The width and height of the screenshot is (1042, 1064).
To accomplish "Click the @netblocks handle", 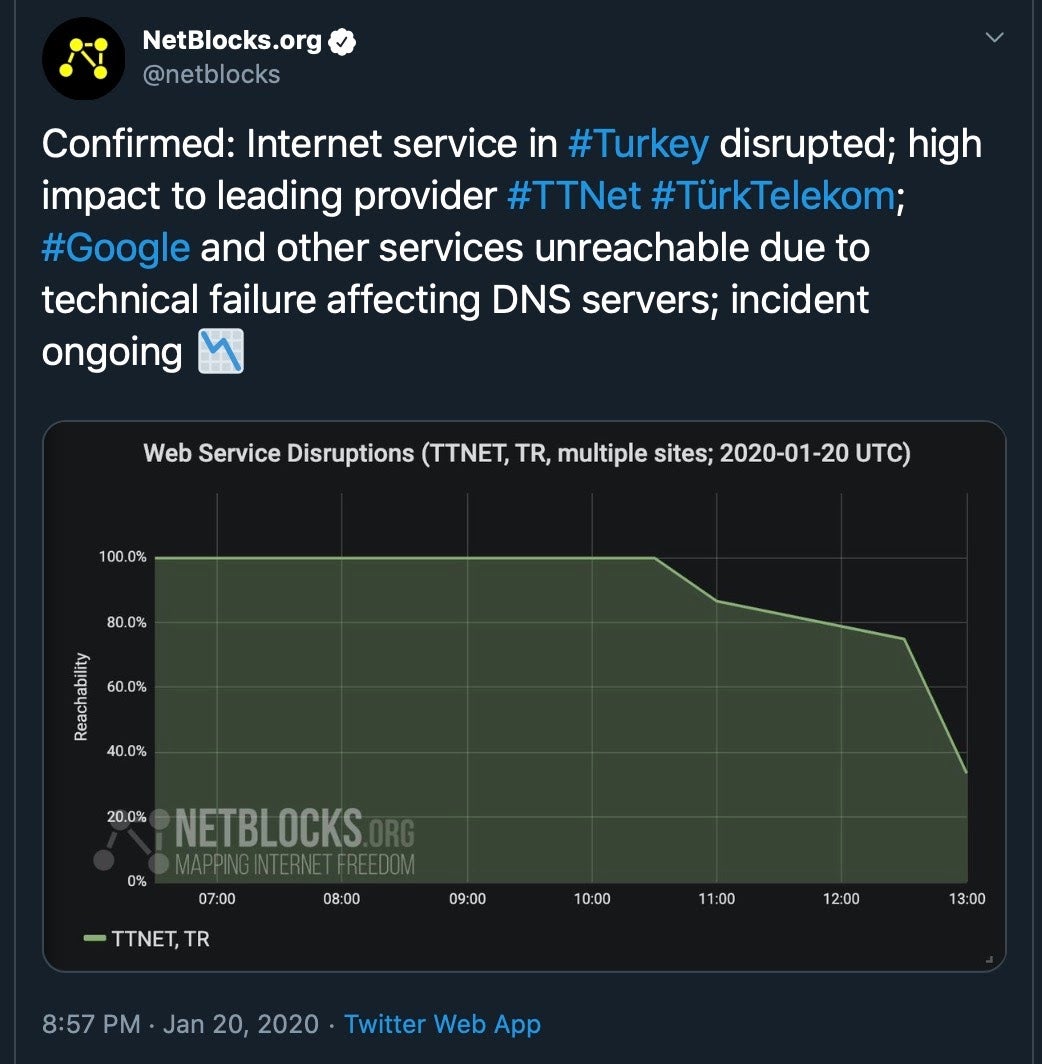I will 211,74.
